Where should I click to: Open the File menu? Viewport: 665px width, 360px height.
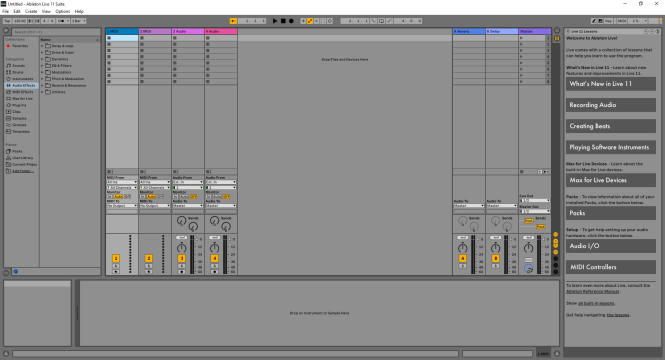coord(6,11)
